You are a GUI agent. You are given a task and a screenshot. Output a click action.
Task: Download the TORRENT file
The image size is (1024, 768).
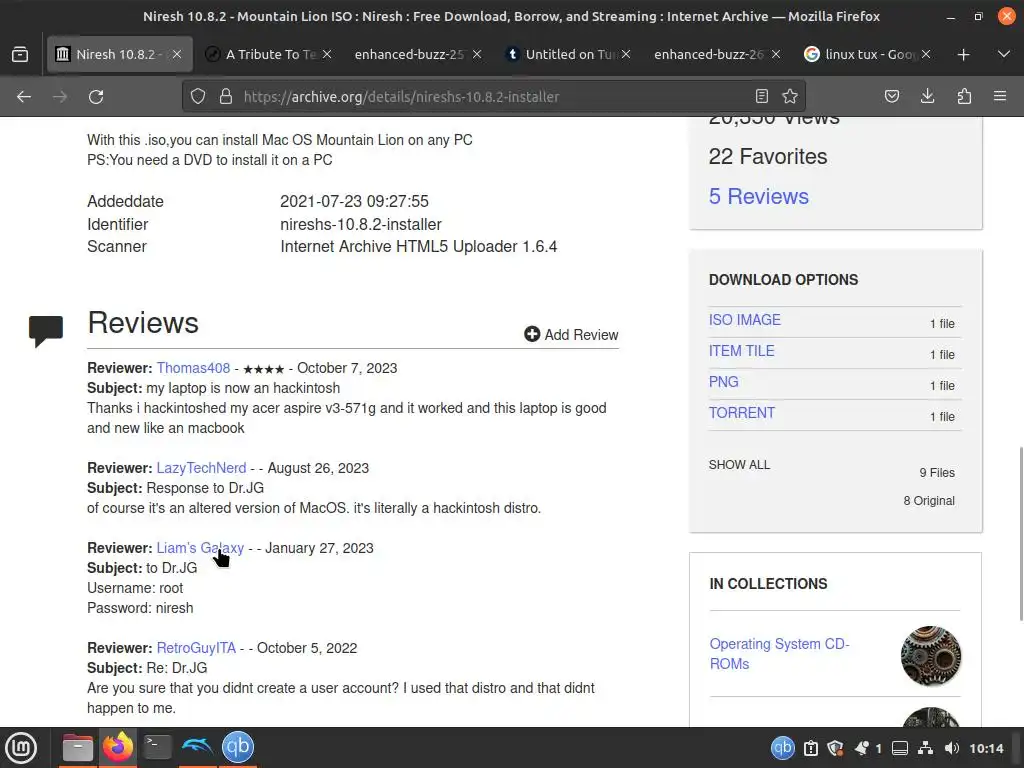(742, 413)
